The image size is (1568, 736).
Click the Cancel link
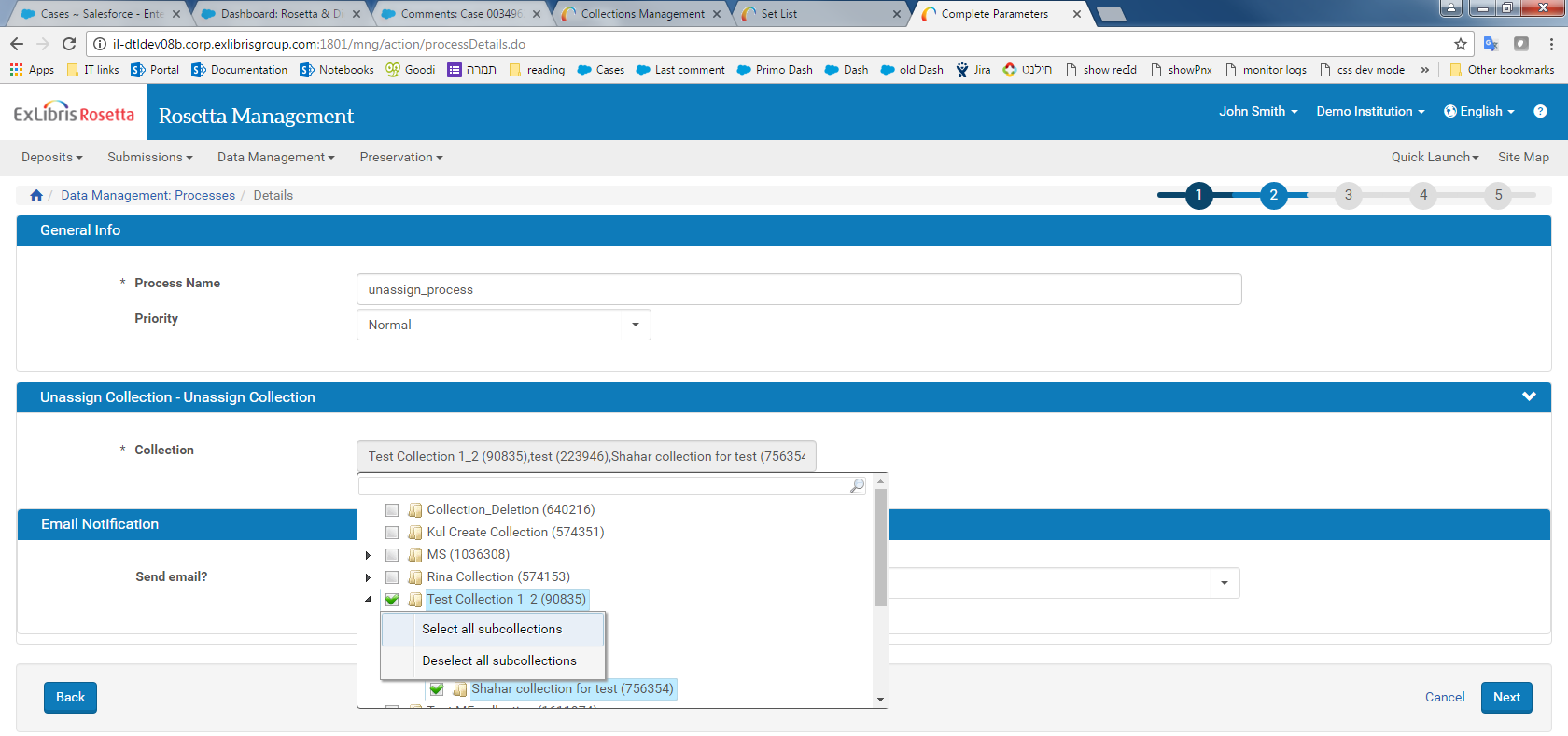(1444, 697)
